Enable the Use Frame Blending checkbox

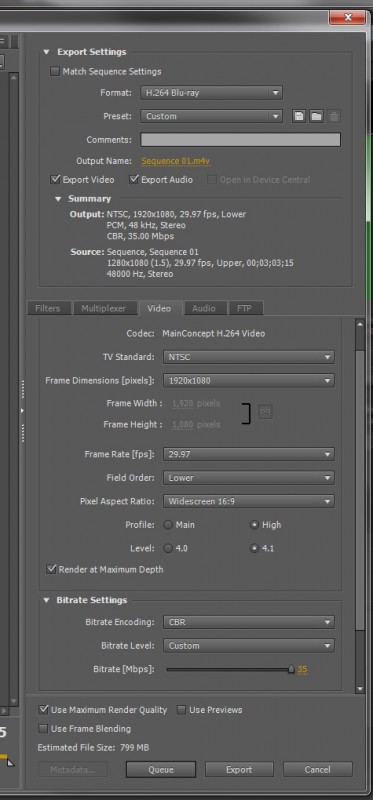tap(43, 729)
